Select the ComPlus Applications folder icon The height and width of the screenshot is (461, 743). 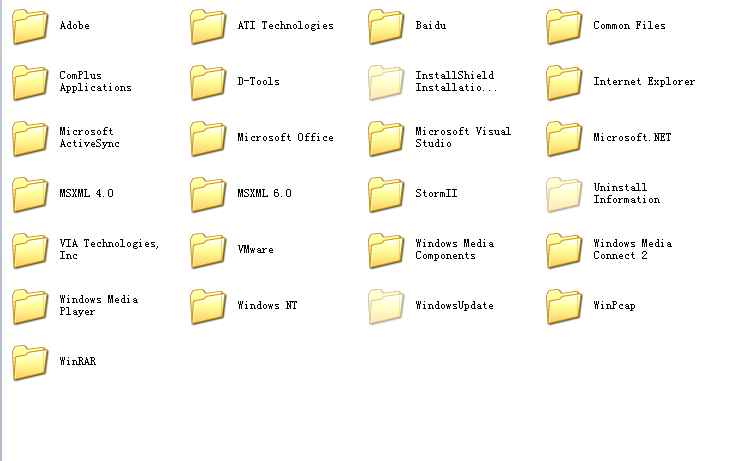point(30,83)
